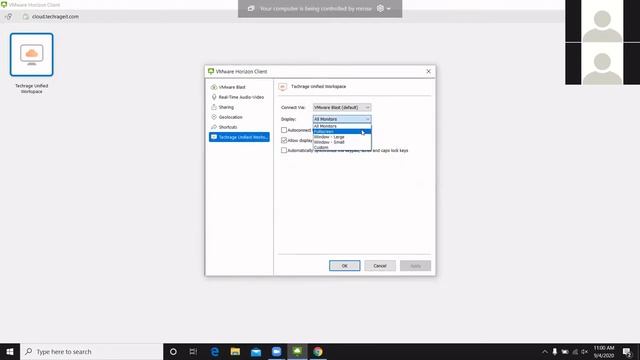Choose Window - Large display option

pos(342,137)
